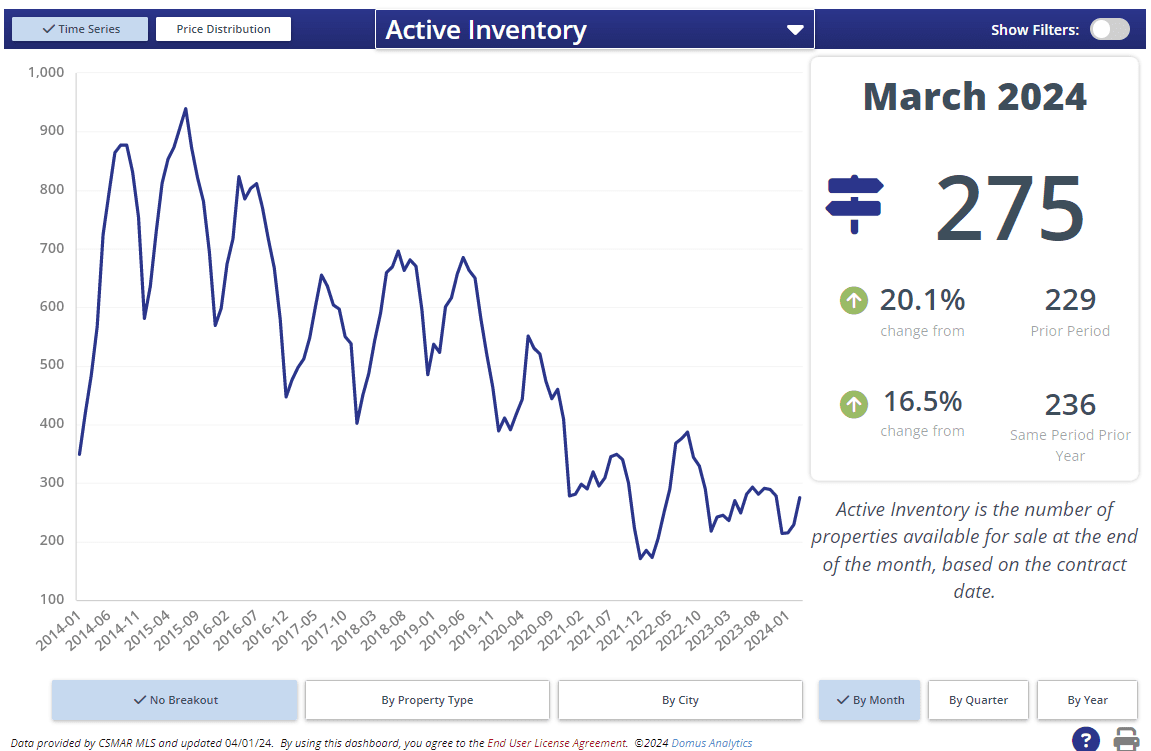Select the By Month grouping
Image resolution: width=1151 pixels, height=751 pixels.
tap(868, 700)
